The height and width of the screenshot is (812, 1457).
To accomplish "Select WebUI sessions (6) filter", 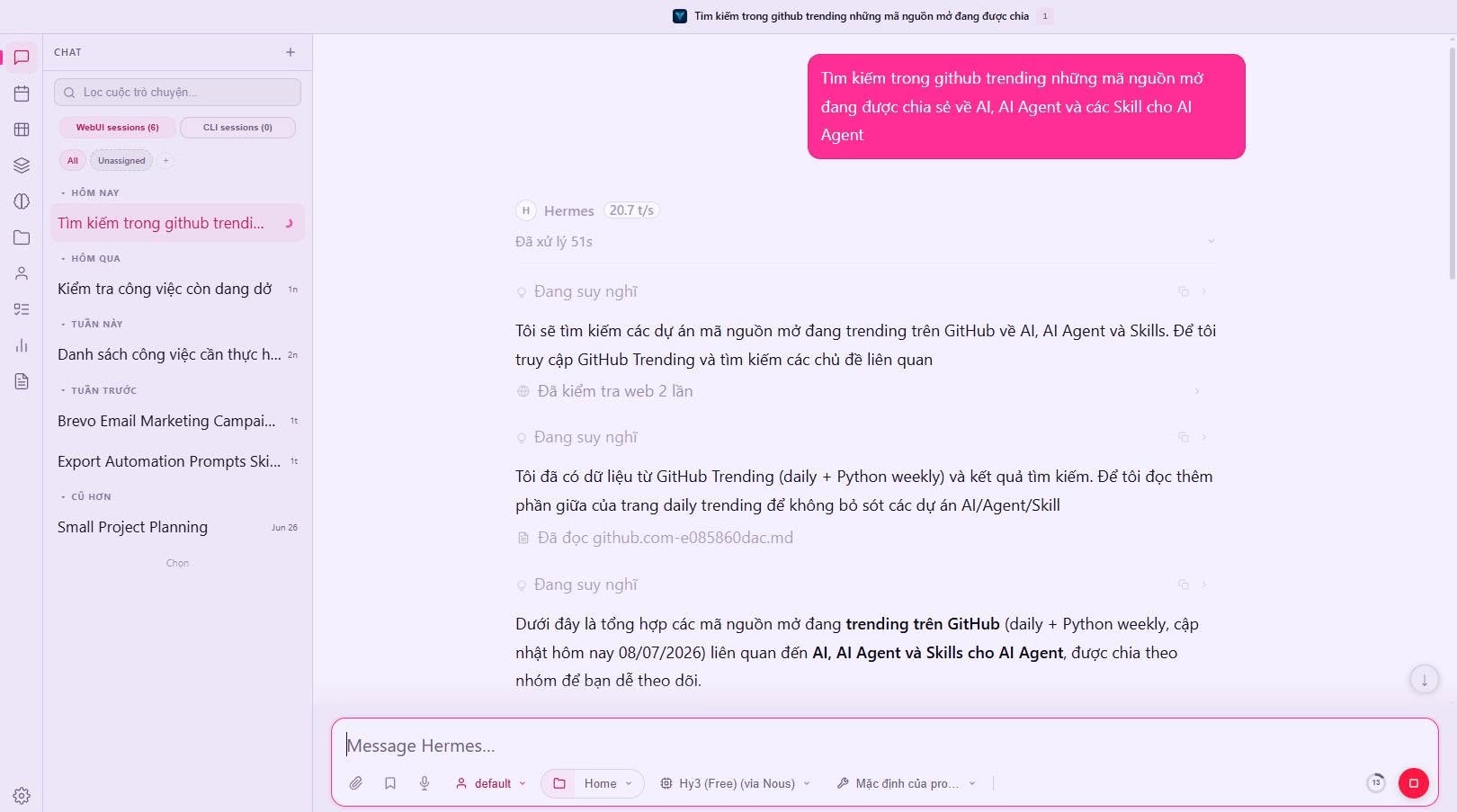I will pos(117,128).
